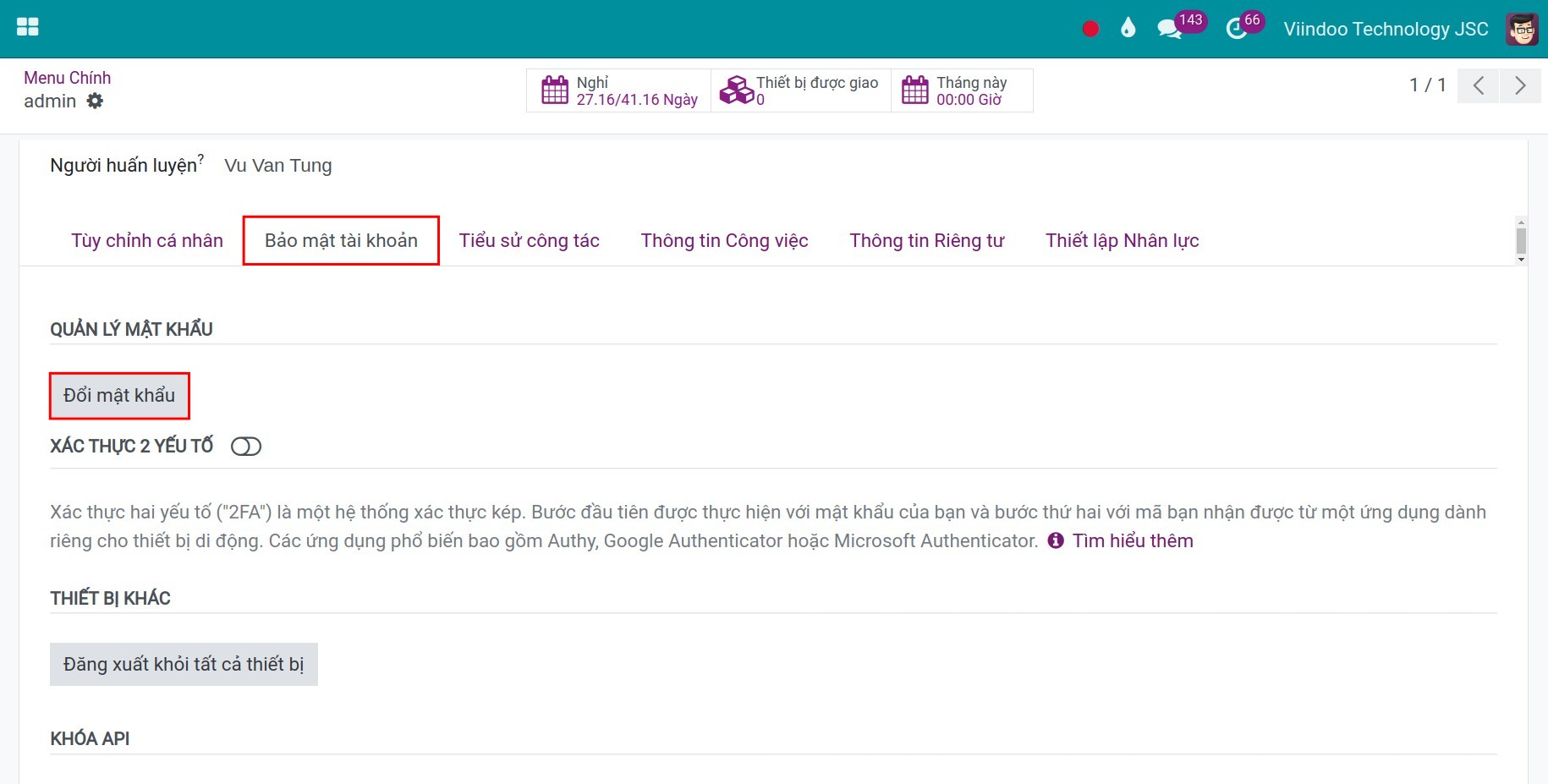Open Tháng này hours stat button
The width and height of the screenshot is (1548, 784).
(962, 90)
